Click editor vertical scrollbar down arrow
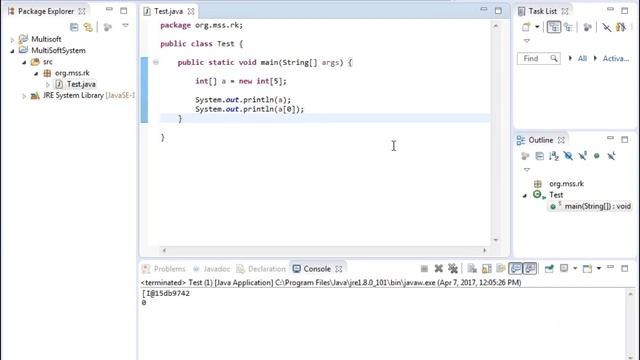Image resolution: width=640 pixels, height=360 pixels. pos(496,240)
